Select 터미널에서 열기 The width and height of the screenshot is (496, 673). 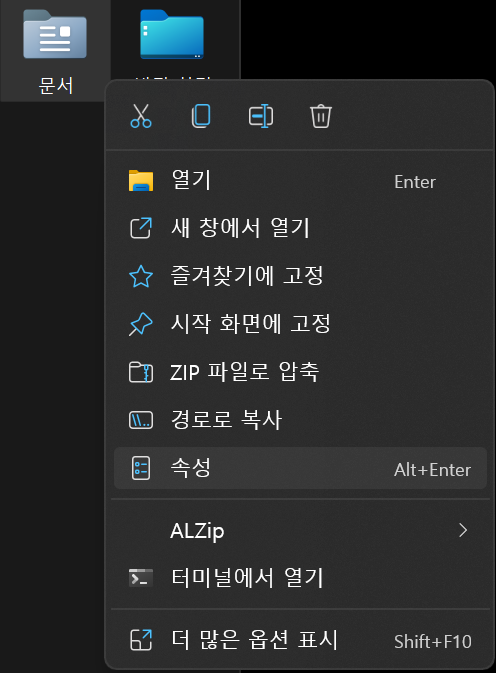point(300,578)
